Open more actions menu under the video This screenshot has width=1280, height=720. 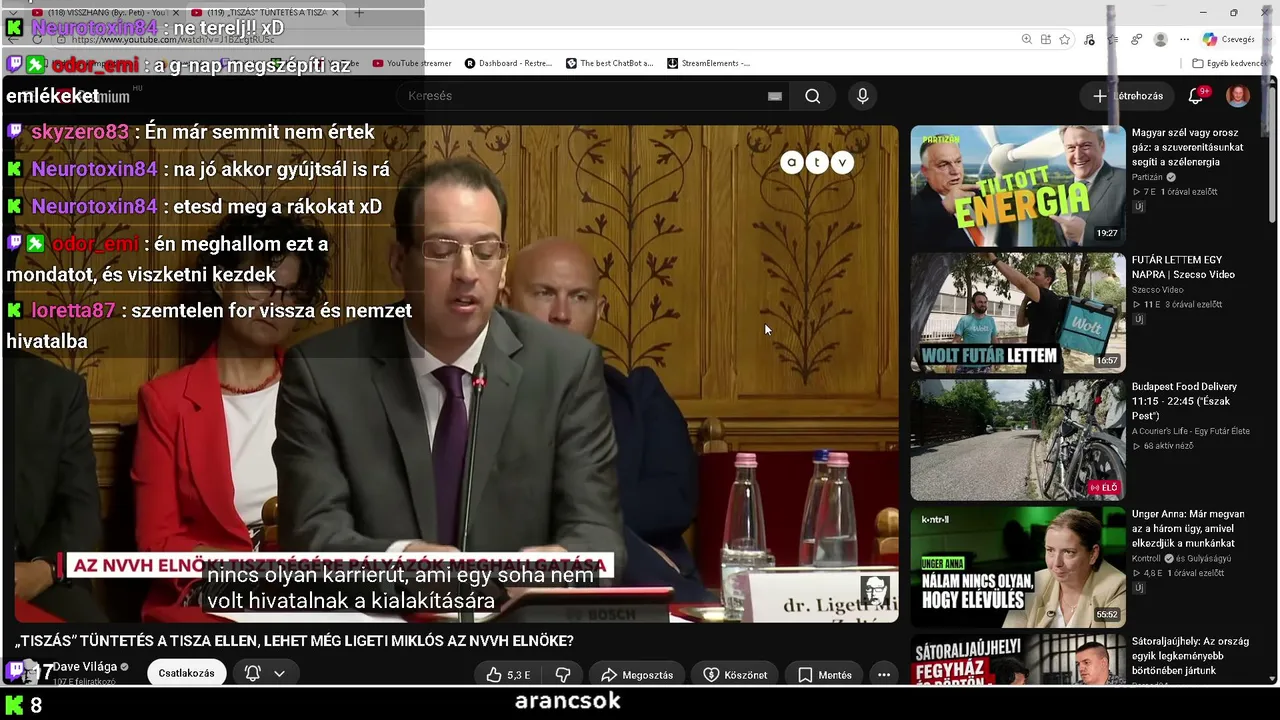pyautogui.click(x=883, y=675)
